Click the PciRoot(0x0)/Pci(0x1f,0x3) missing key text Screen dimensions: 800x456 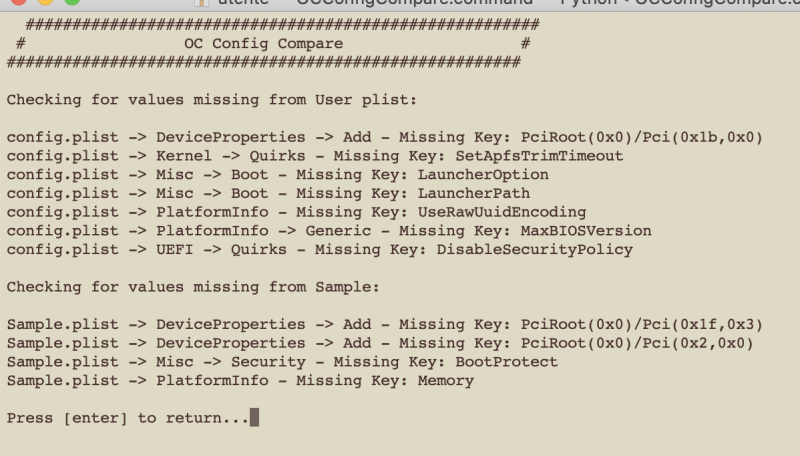pos(642,325)
